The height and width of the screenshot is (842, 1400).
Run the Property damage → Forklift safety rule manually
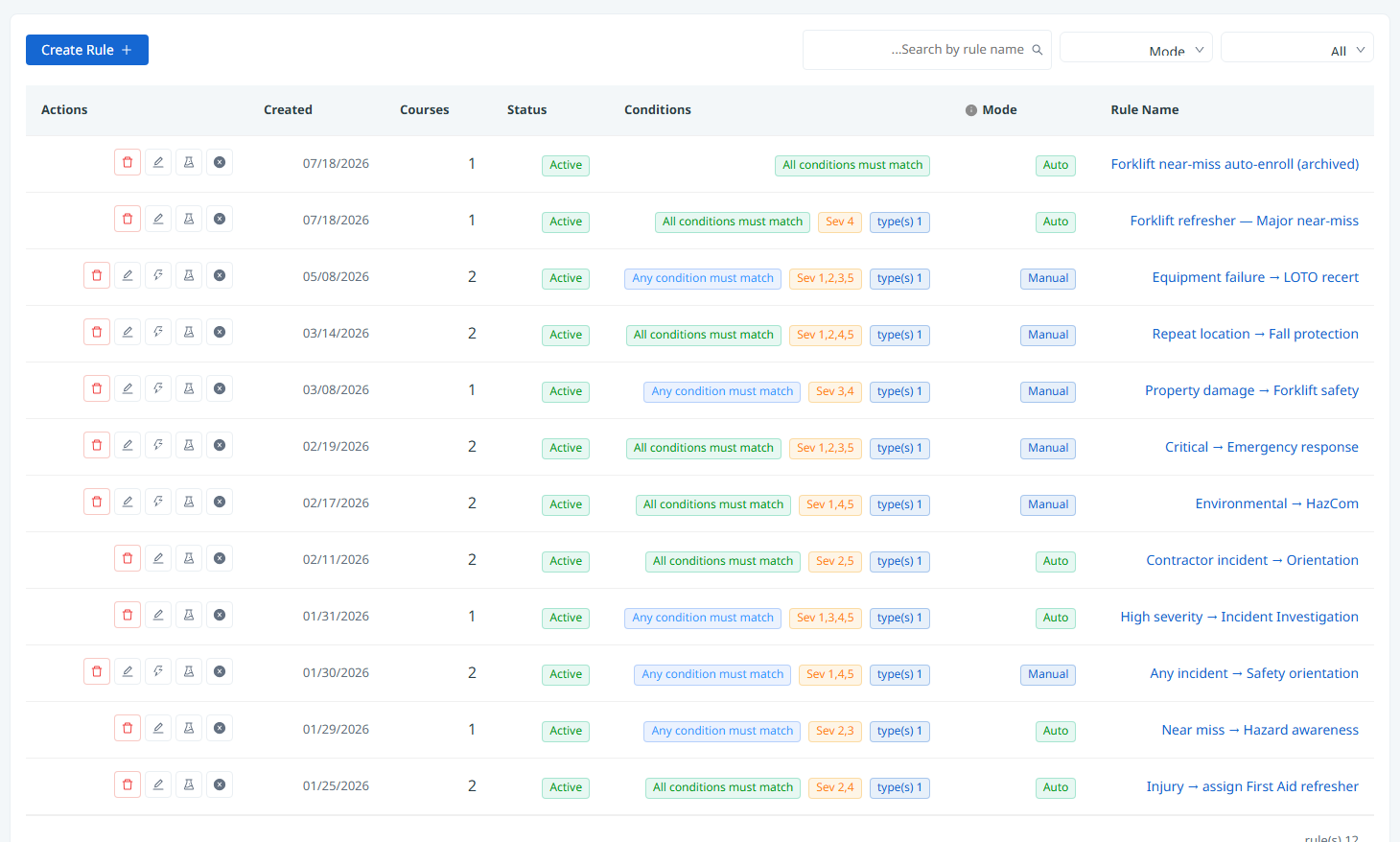pyautogui.click(x=158, y=389)
